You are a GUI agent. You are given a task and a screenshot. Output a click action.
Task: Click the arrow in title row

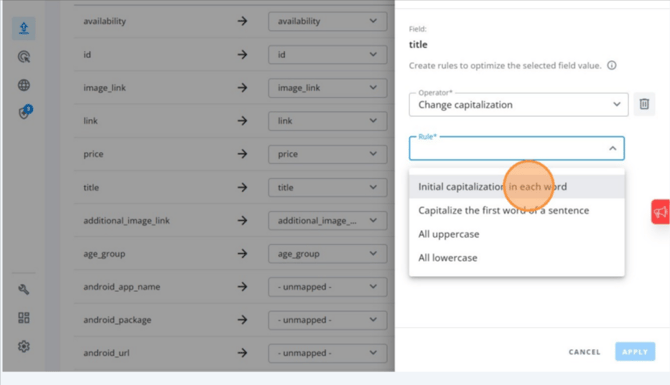tap(242, 187)
